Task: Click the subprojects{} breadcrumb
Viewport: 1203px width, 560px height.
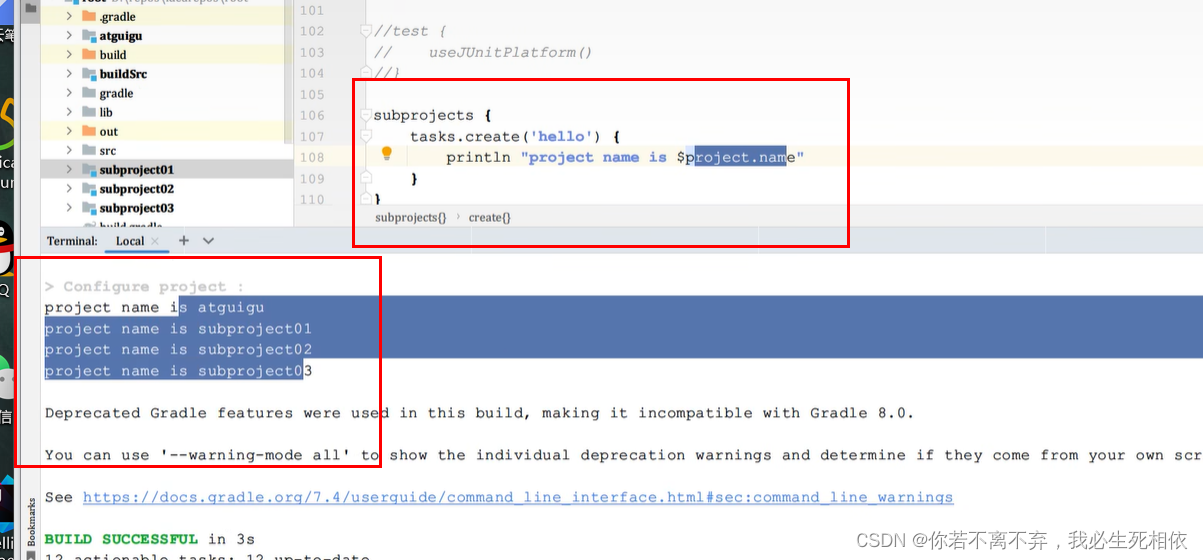Action: pyautogui.click(x=411, y=217)
